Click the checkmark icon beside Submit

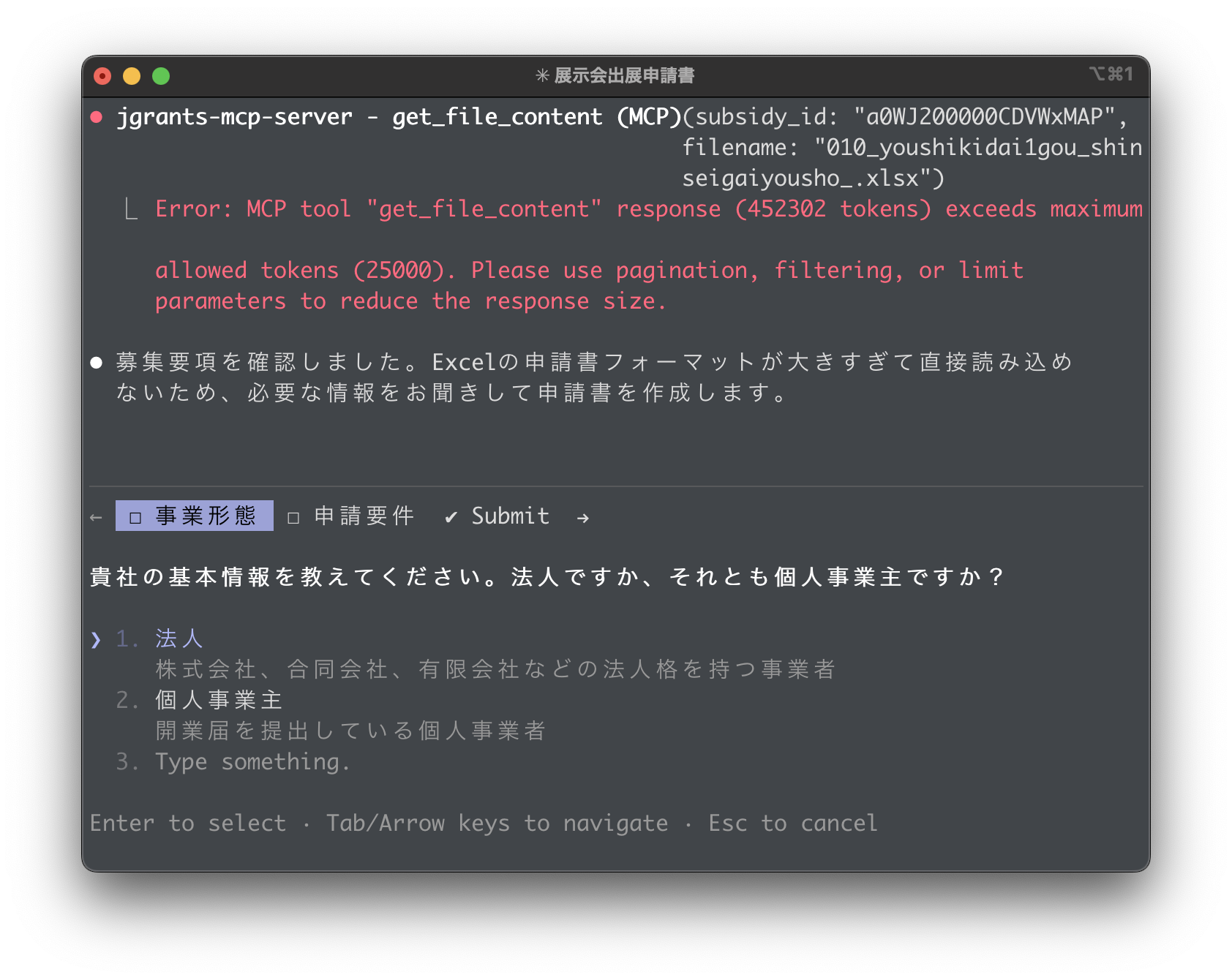tap(451, 518)
